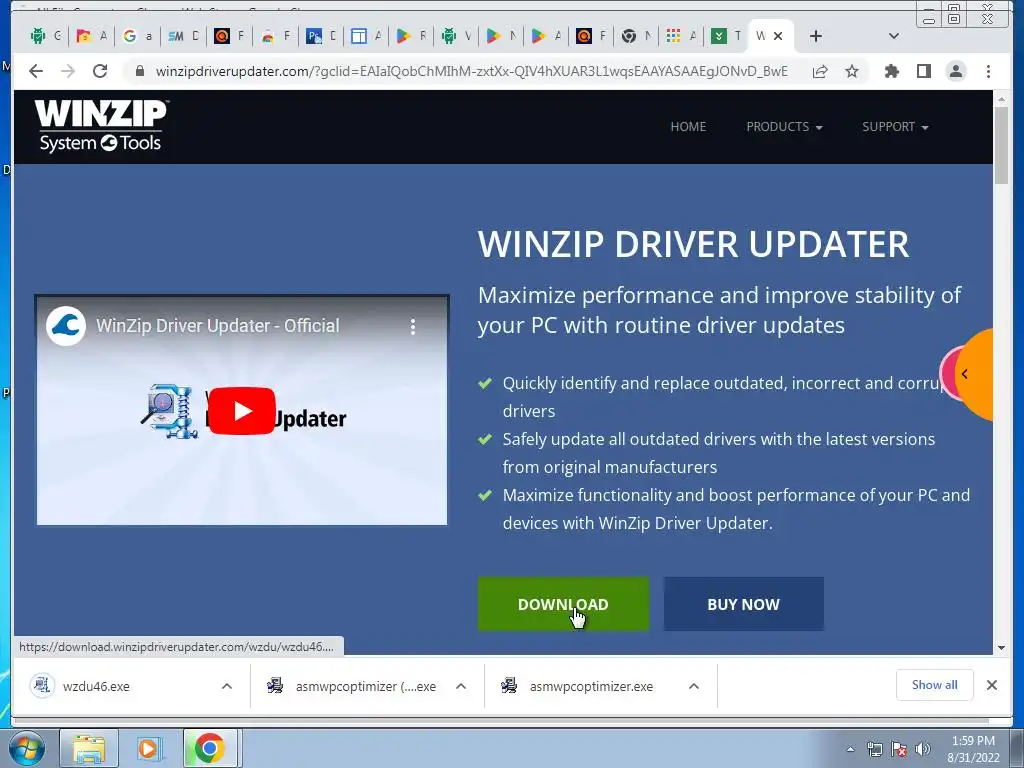Click the WinZip System Tools logo
1024x768 pixels.
(101, 126)
